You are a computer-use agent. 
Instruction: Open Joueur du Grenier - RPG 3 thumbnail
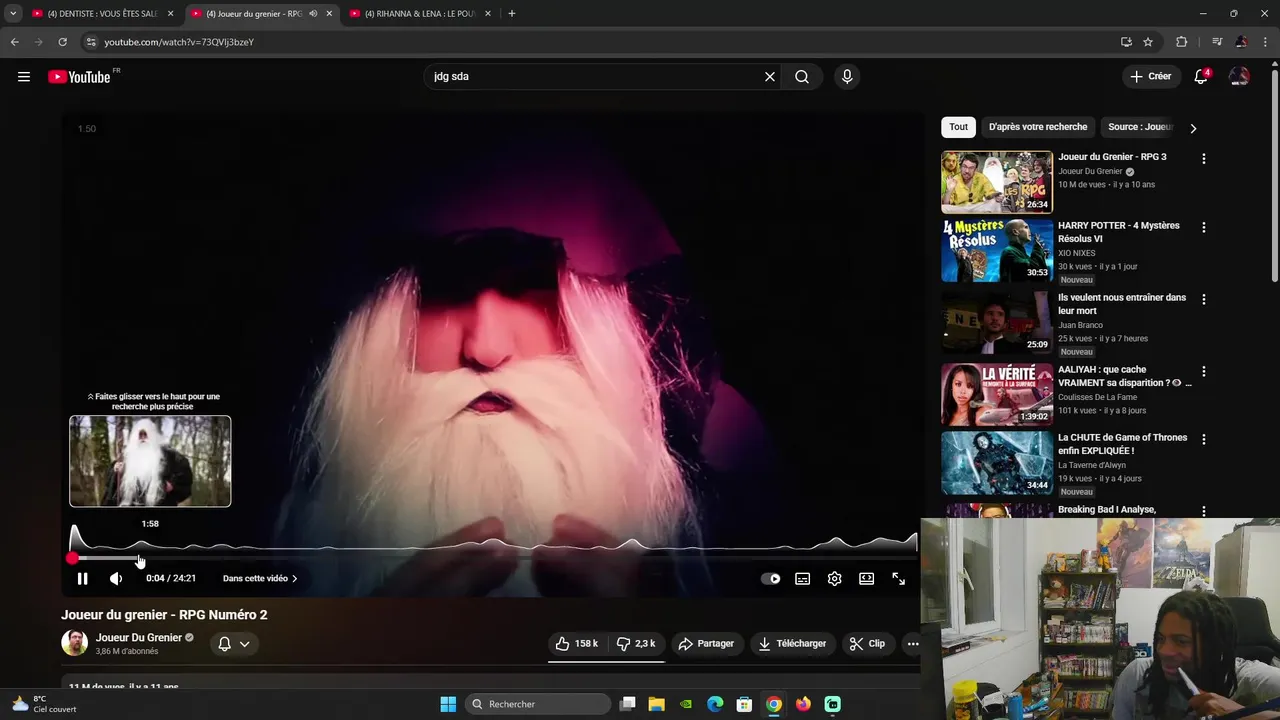pyautogui.click(x=997, y=182)
